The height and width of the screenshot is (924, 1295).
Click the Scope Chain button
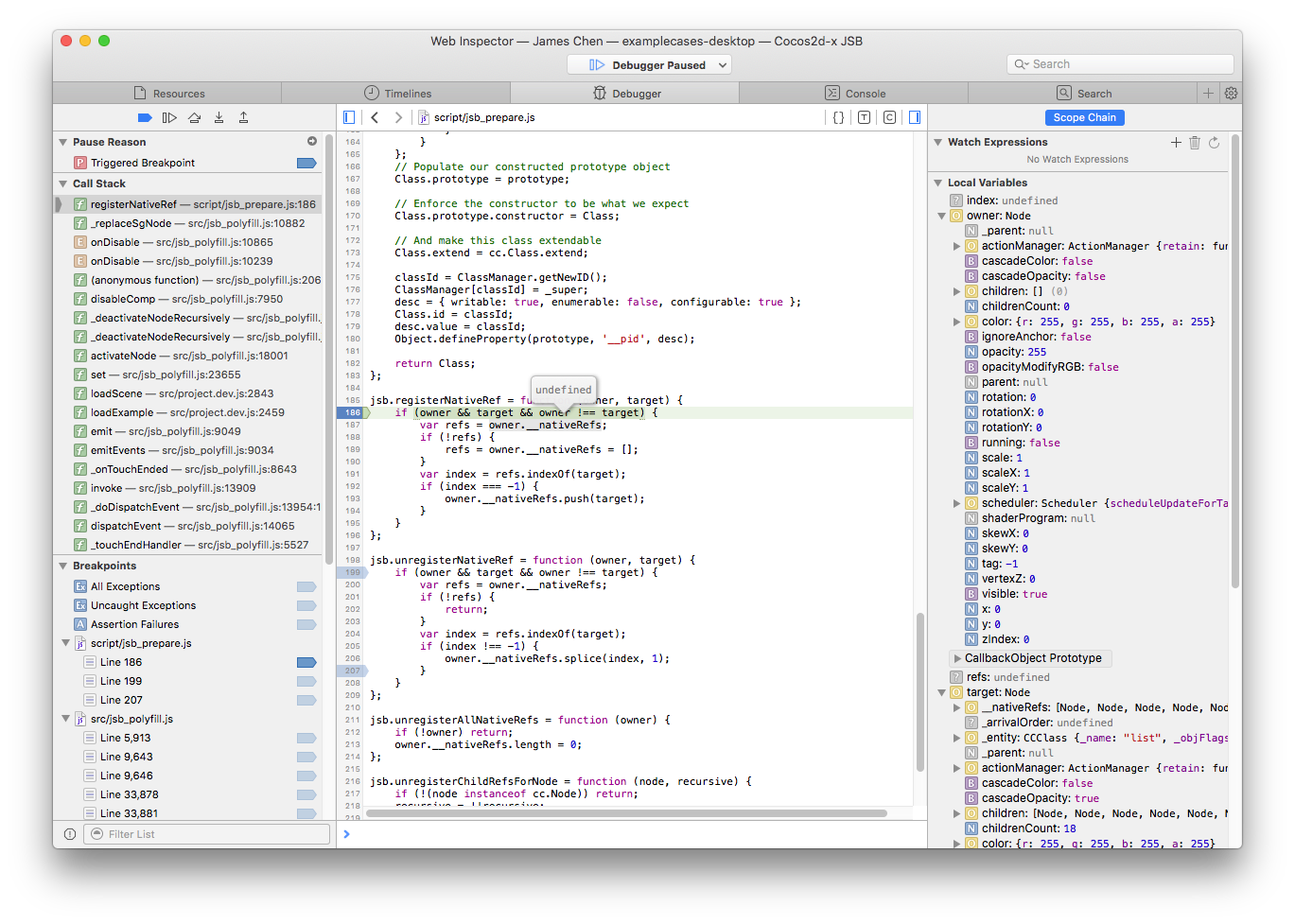click(1084, 117)
